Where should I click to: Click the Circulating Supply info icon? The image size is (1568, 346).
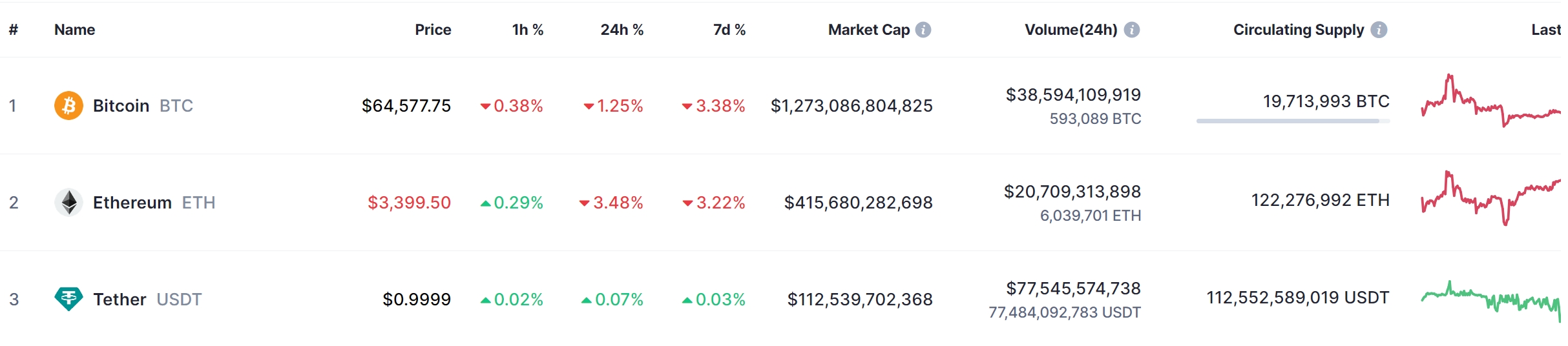pyautogui.click(x=1379, y=30)
